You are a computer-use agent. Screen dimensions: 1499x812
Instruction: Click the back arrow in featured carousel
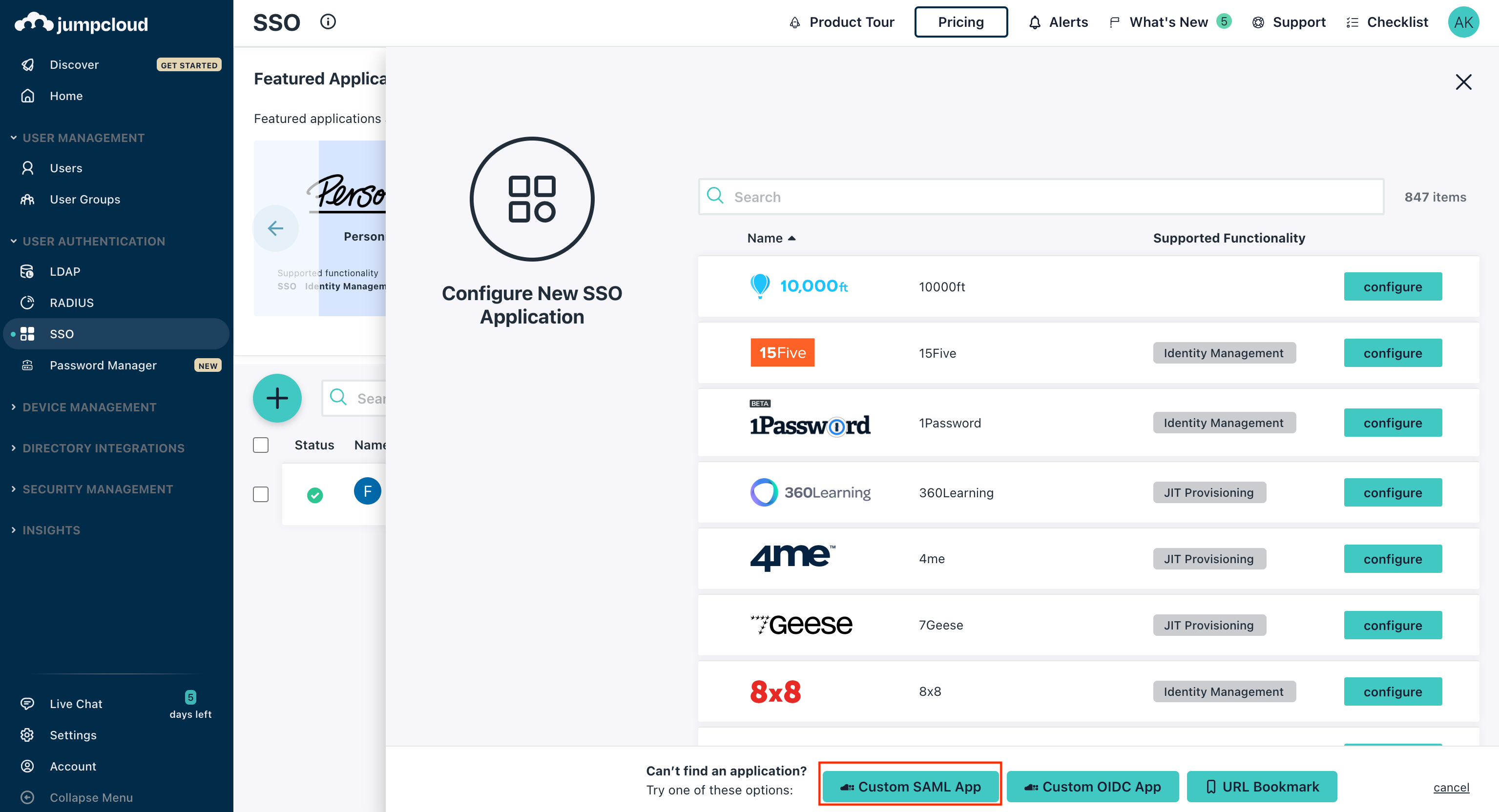(x=275, y=228)
